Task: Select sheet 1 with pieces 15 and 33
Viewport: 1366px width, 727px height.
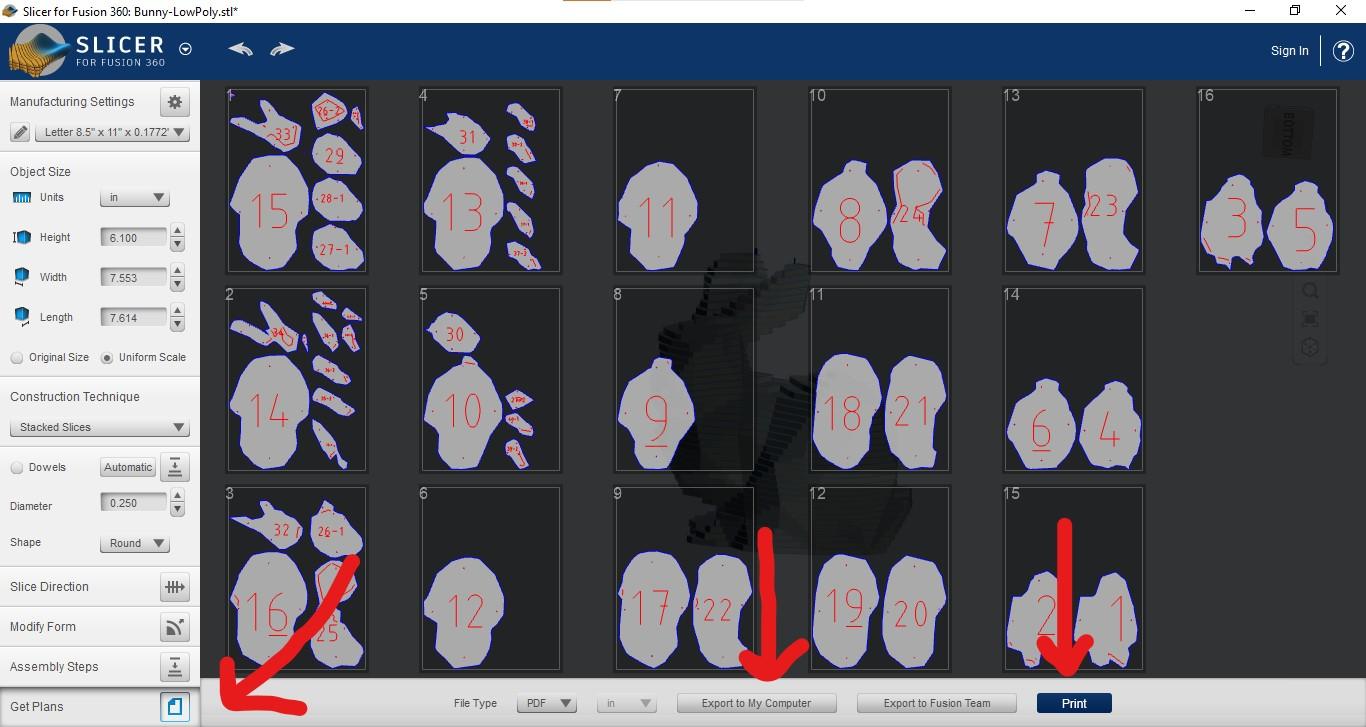Action: [x=297, y=181]
